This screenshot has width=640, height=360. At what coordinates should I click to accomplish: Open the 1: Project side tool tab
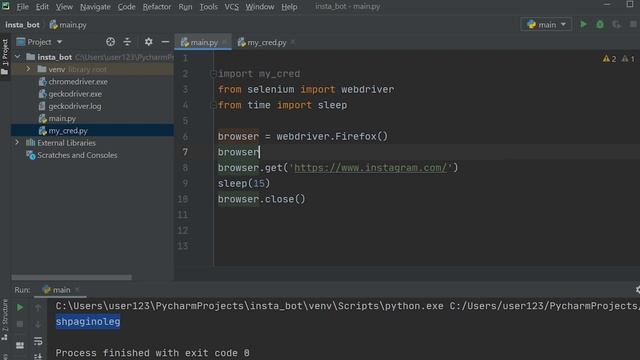click(x=5, y=57)
